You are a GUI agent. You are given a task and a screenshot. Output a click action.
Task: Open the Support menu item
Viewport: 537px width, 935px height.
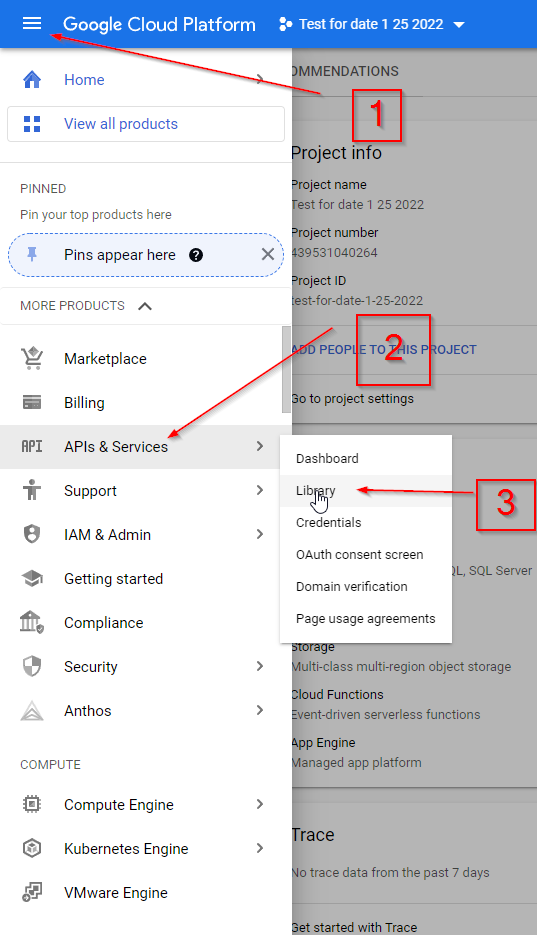(x=146, y=491)
